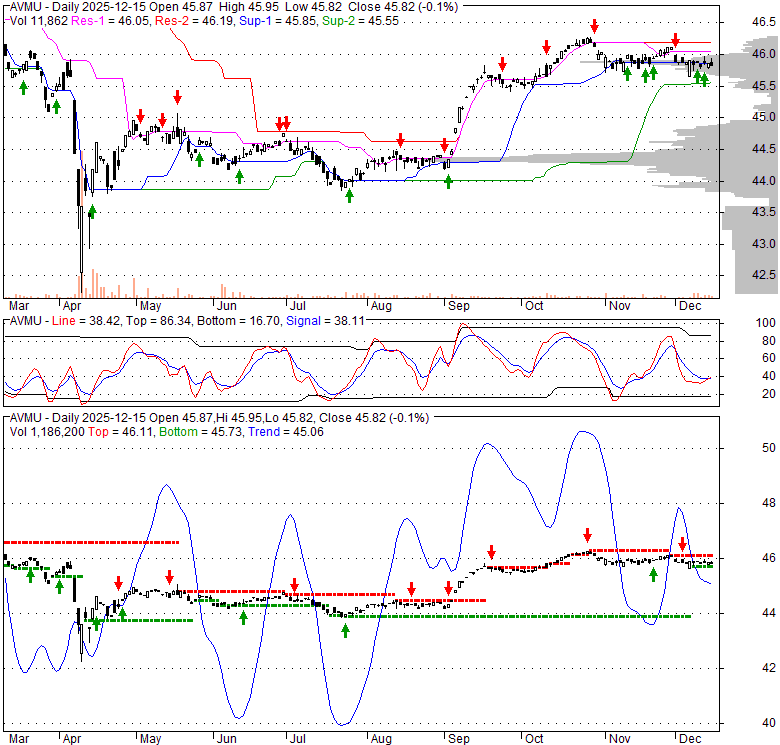The height and width of the screenshot is (745, 780).
Task: Click the green arrow below the April crash candles
Action: [x=92, y=210]
